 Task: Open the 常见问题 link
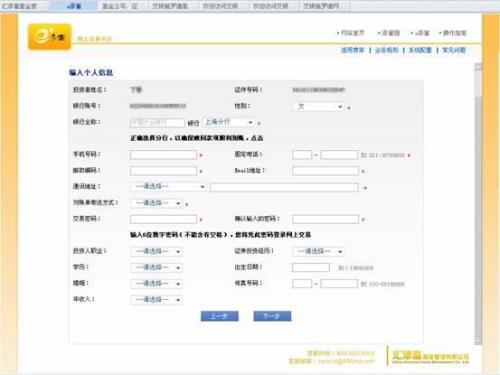tap(454, 50)
